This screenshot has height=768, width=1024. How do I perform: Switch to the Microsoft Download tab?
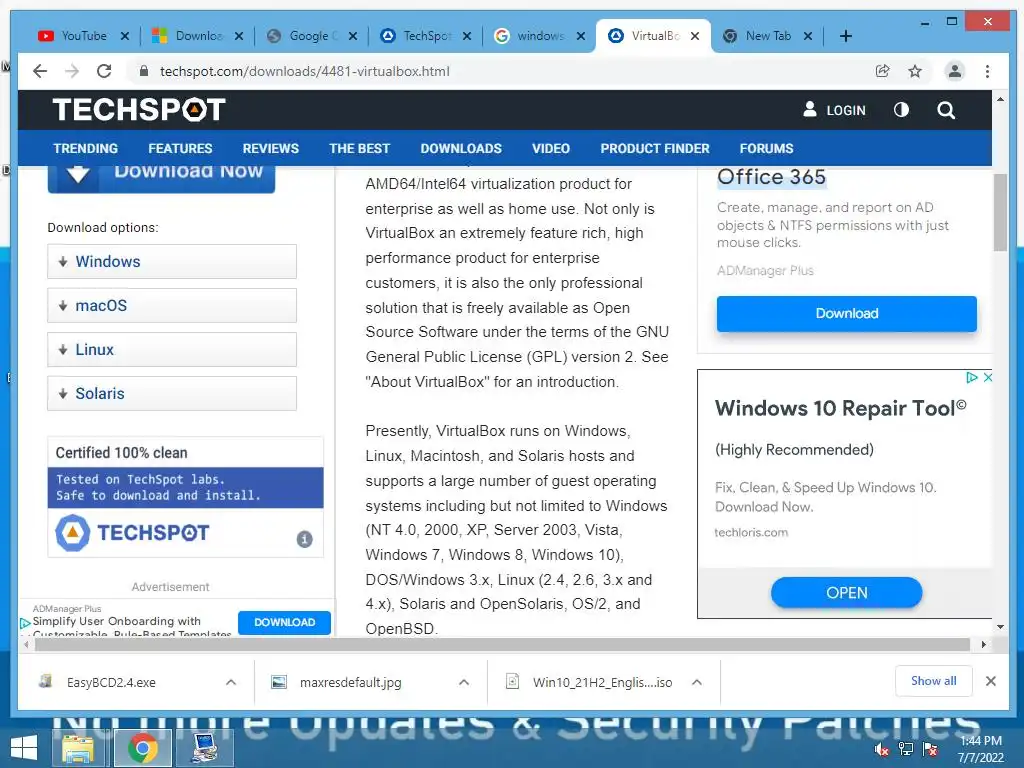(x=198, y=36)
